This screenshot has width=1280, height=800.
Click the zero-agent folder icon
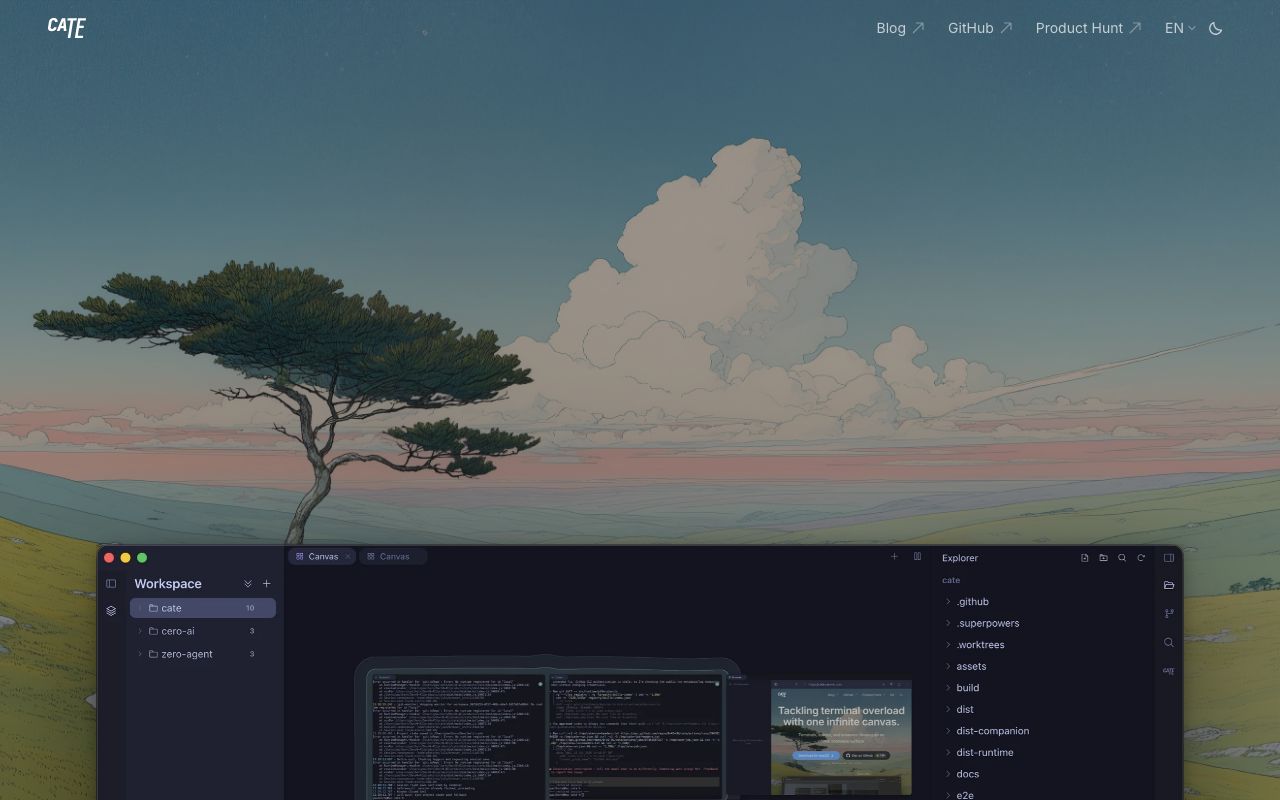point(153,654)
